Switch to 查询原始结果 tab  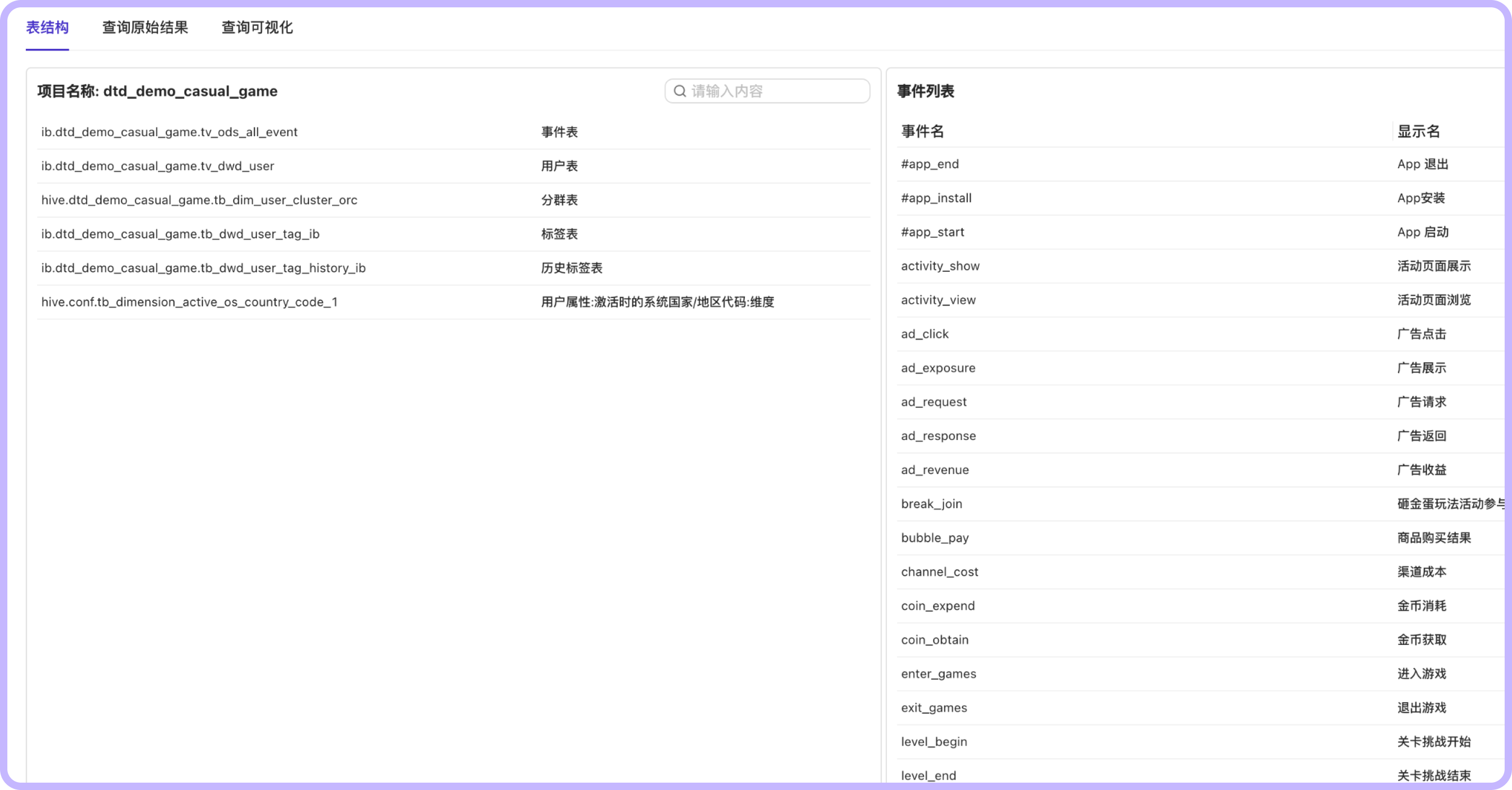point(145,28)
